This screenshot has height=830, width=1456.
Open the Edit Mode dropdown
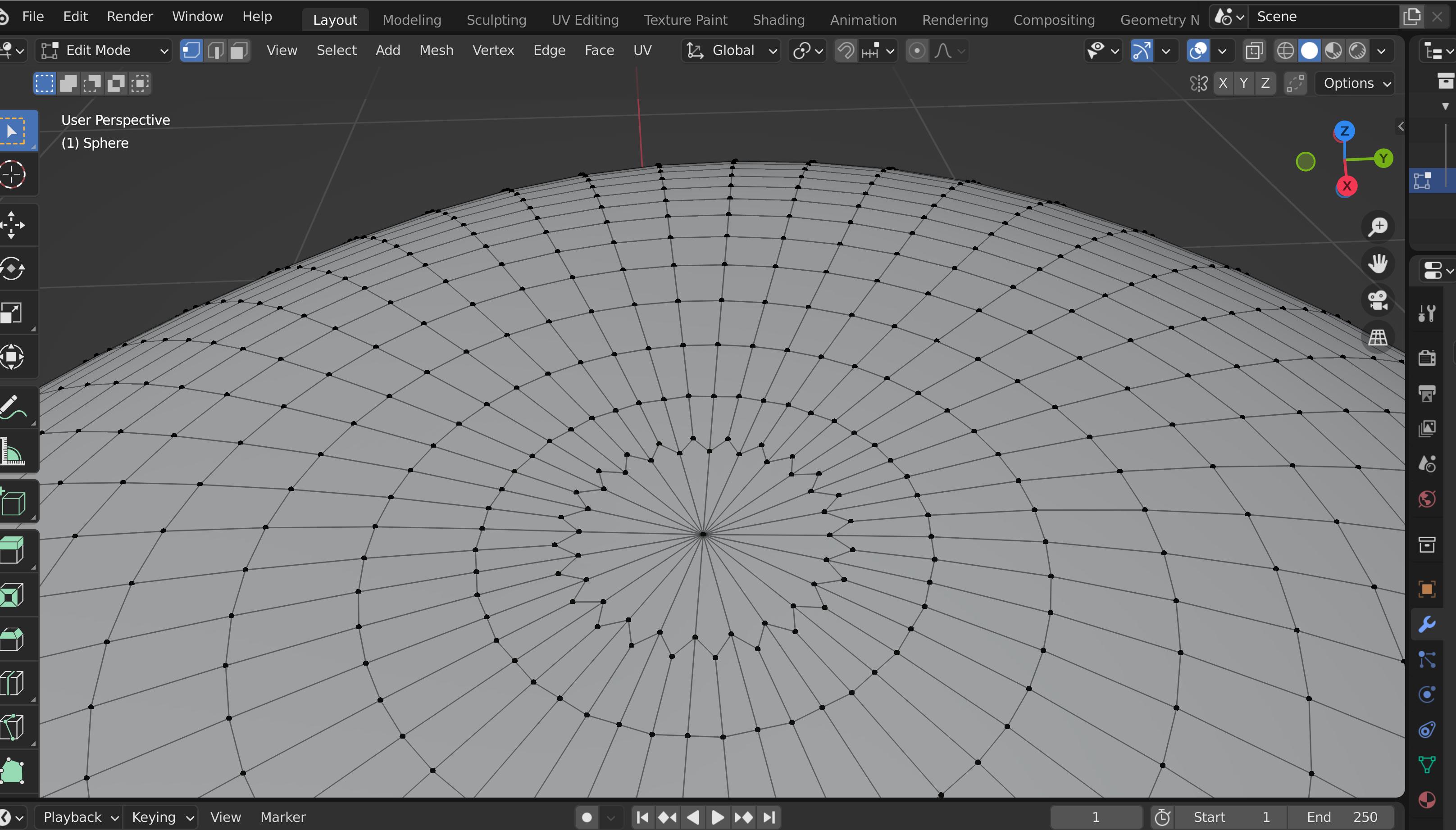pyautogui.click(x=104, y=51)
